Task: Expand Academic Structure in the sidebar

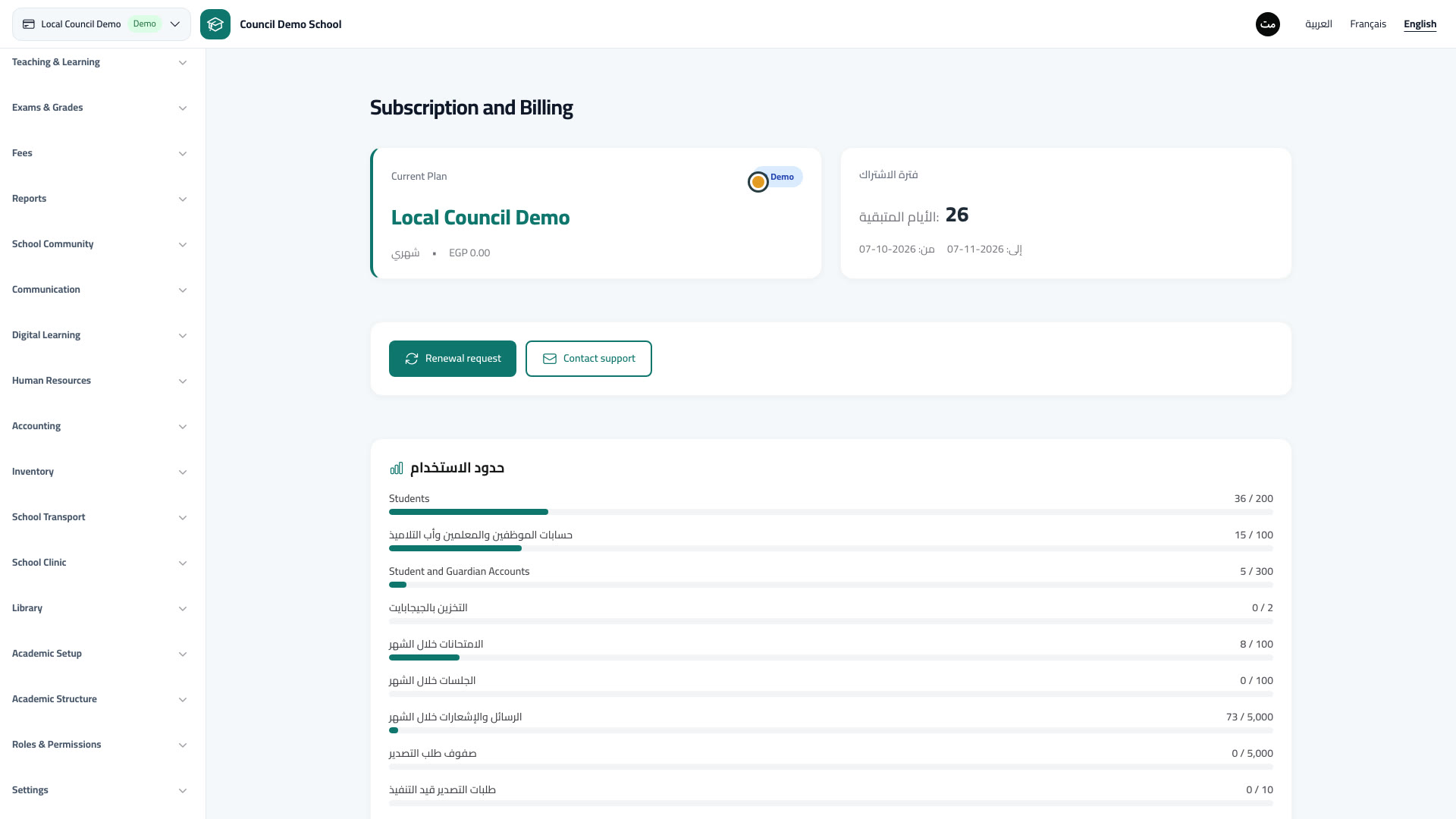Action: (99, 699)
